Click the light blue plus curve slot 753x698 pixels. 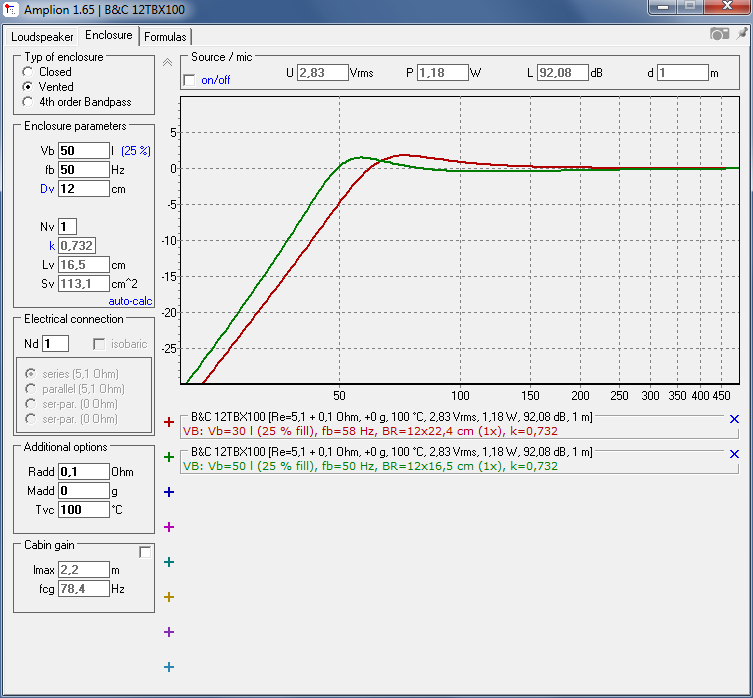click(x=169, y=667)
